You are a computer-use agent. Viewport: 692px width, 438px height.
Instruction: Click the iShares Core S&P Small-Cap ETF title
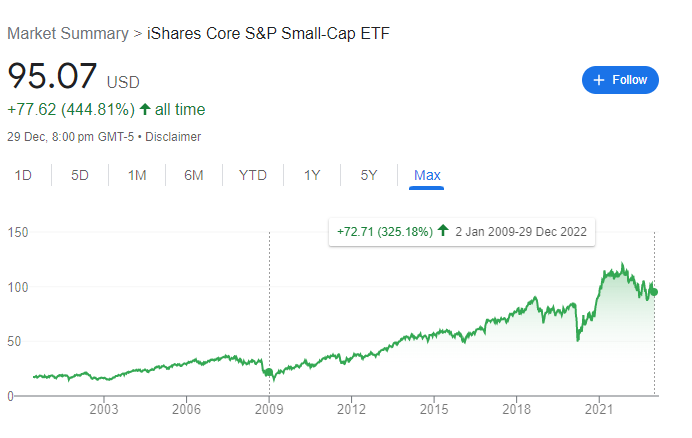[268, 33]
